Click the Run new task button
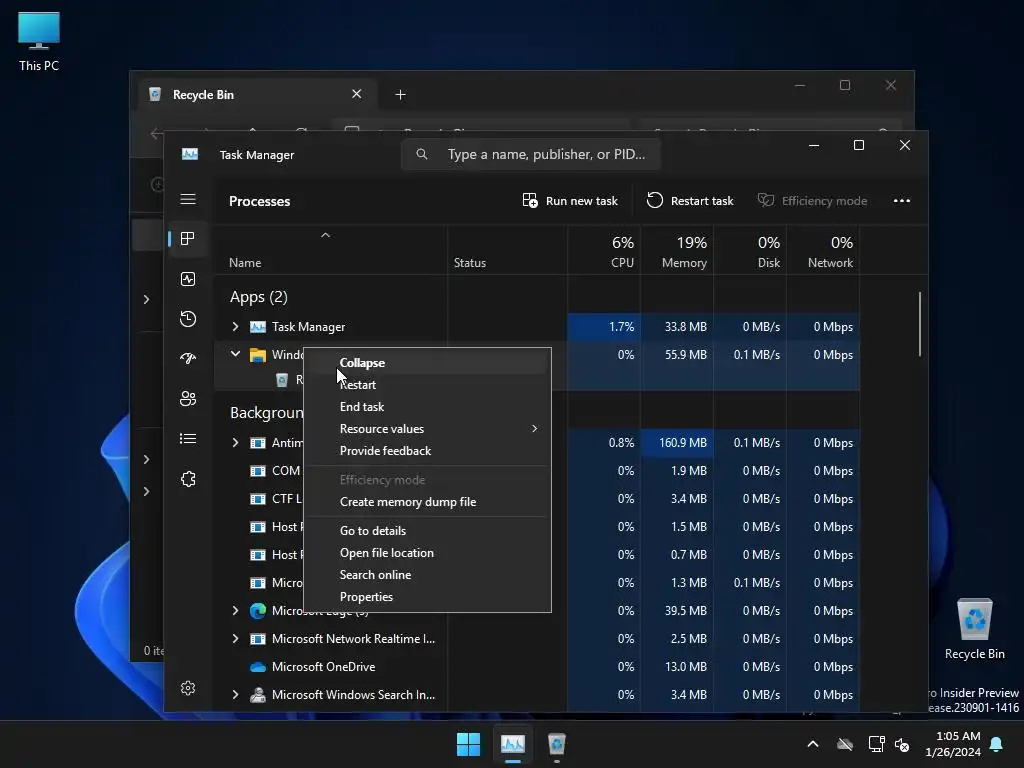Screen dimensions: 1024x768 coord(570,201)
